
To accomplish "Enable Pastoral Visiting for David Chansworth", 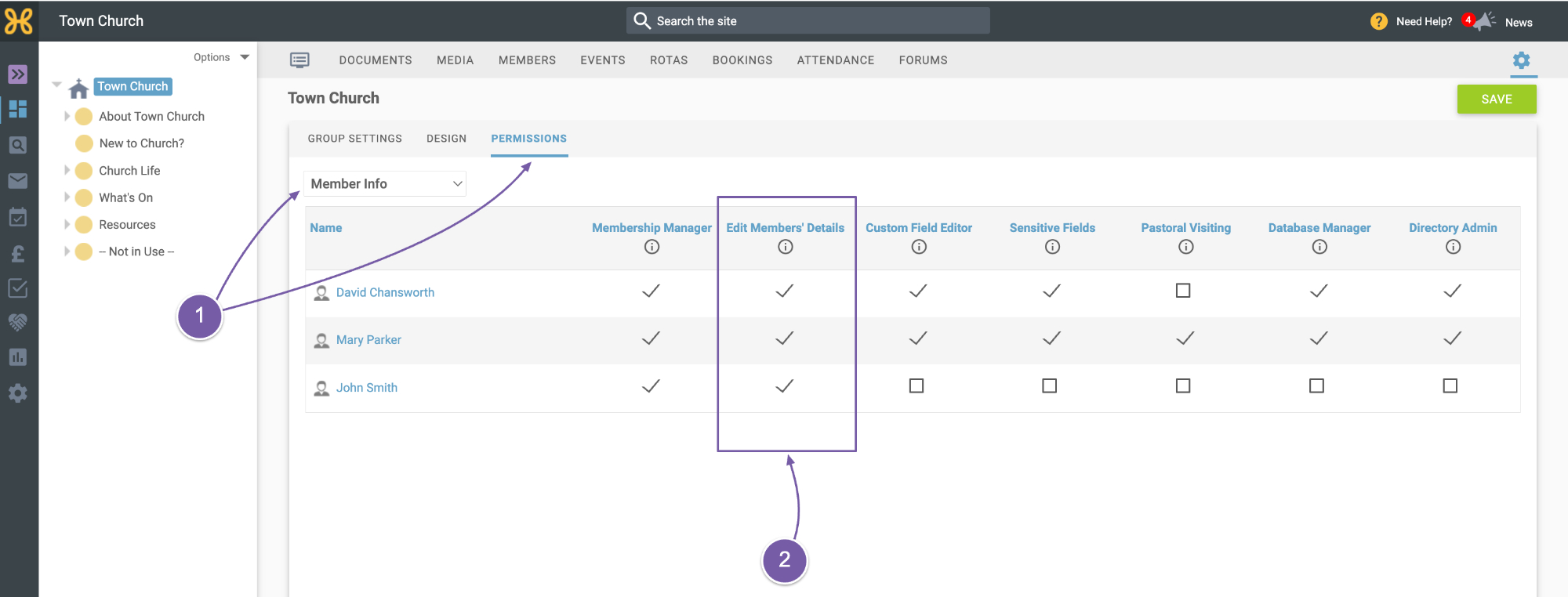I will coord(1183,291).
